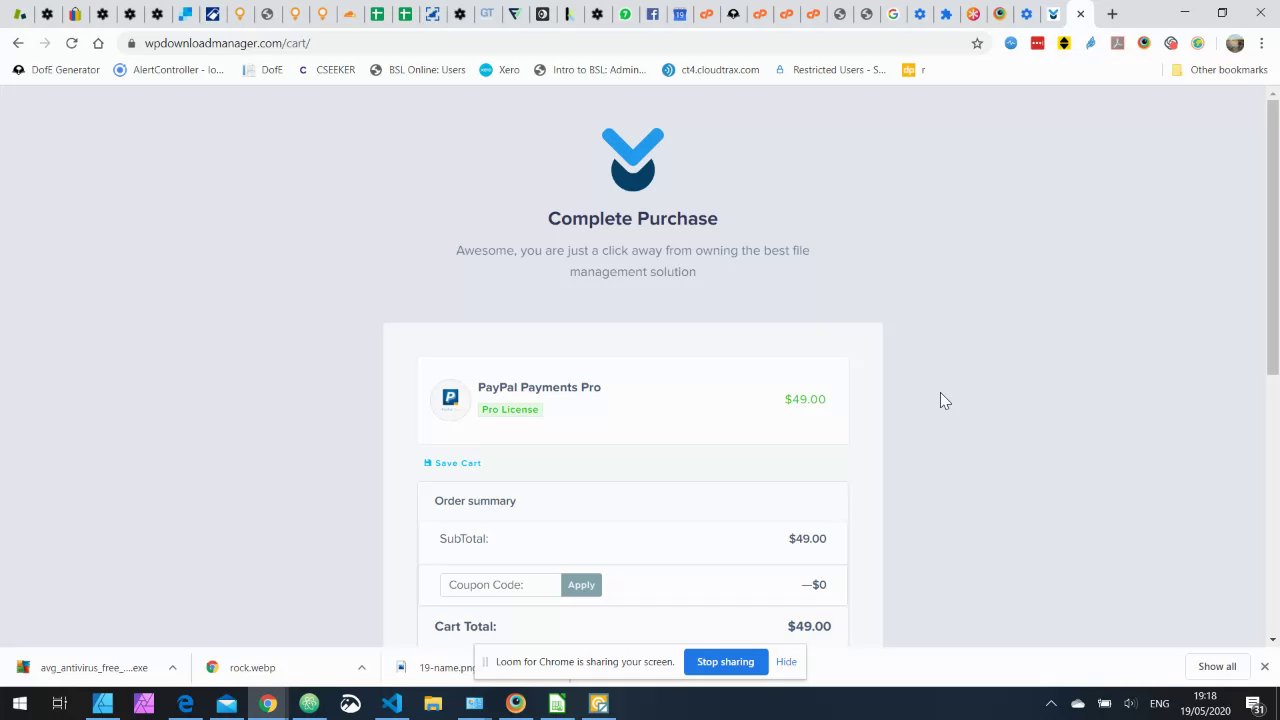1280x720 pixels.
Task: Open the OneDrive cloud tray icon
Action: click(x=1078, y=704)
